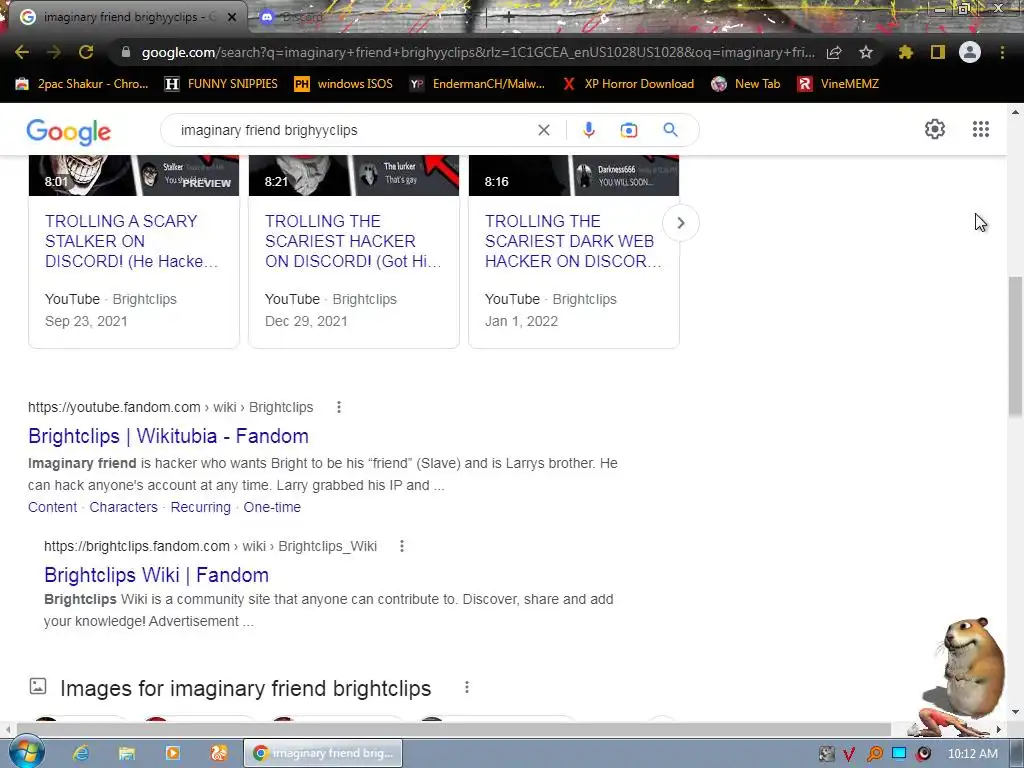The image size is (1024, 768).
Task: Open the FUNNY SNIPPIES bookmark
Action: click(x=221, y=84)
